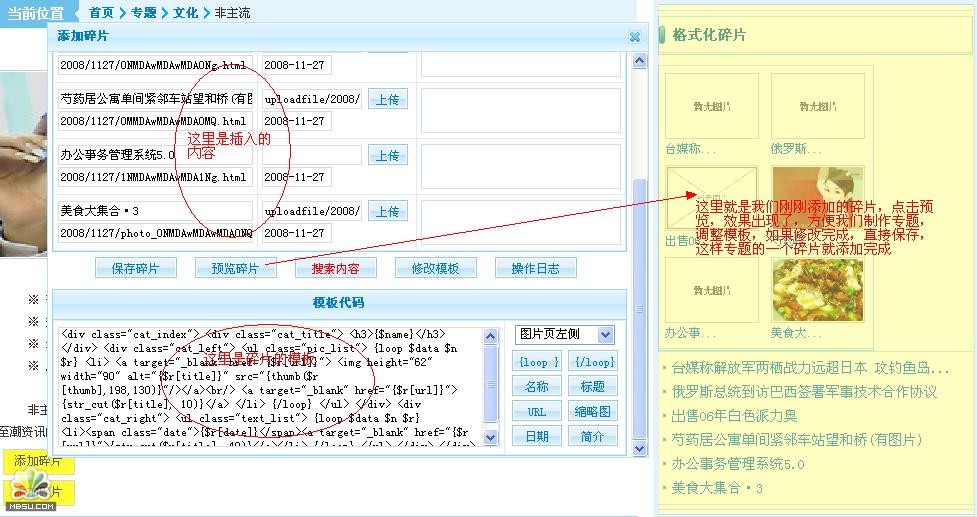Close the 添加碎片 dialog

click(634, 37)
